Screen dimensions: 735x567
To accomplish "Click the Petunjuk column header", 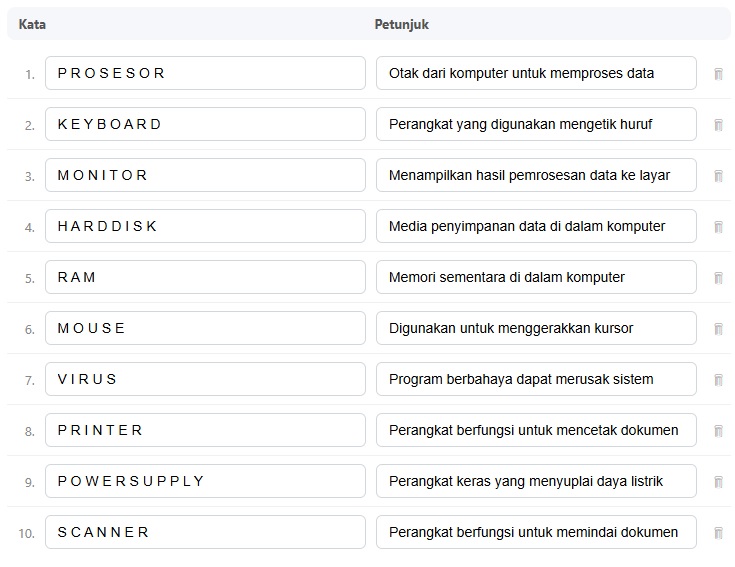I will click(x=402, y=24).
